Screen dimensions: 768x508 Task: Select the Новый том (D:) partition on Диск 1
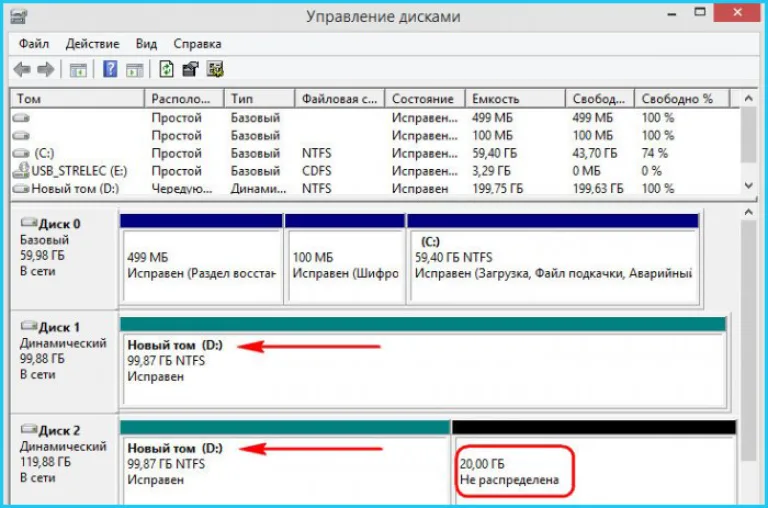pyautogui.click(x=423, y=362)
